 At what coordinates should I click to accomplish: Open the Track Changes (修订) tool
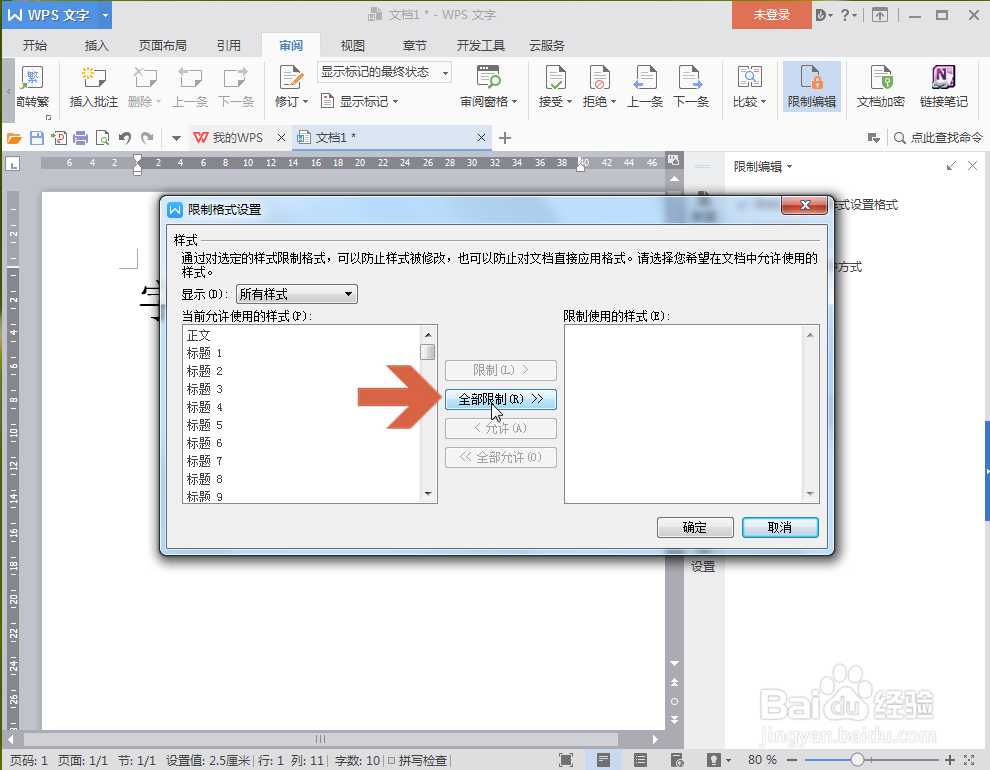pyautogui.click(x=290, y=86)
